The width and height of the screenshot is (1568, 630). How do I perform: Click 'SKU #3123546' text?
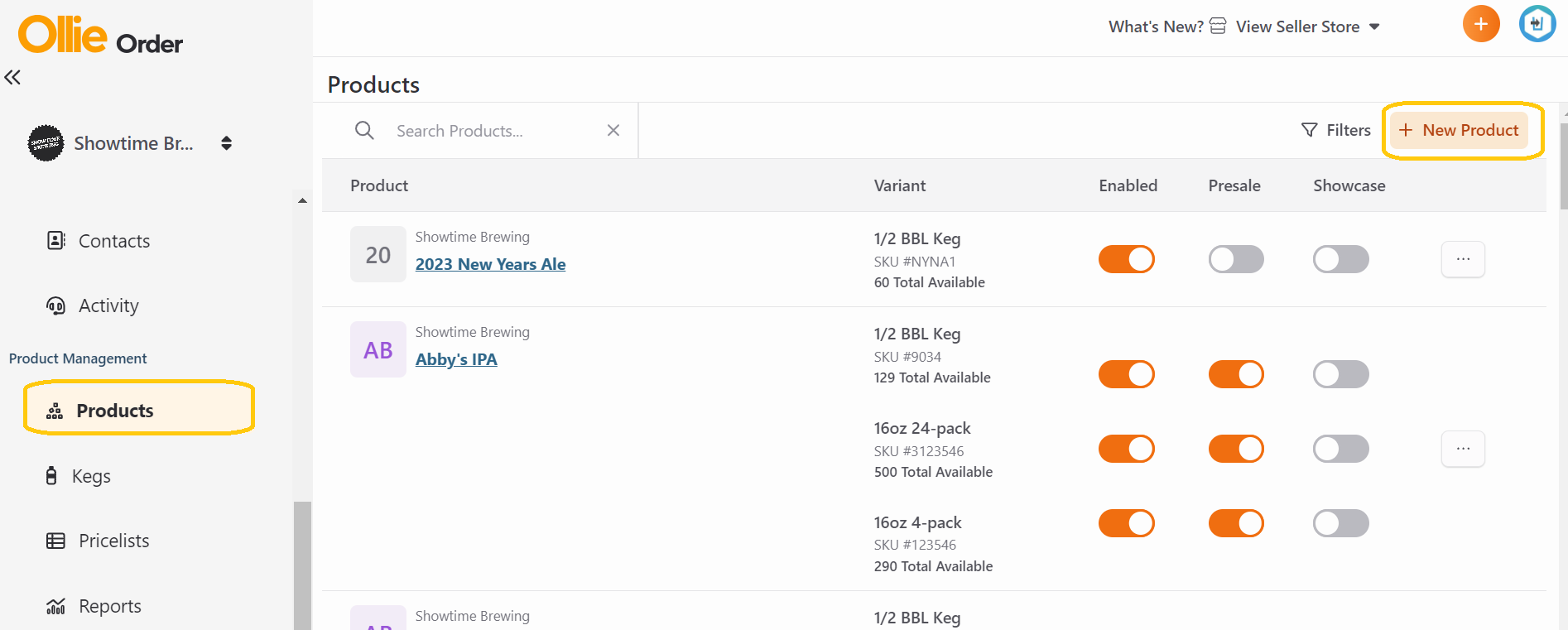point(919,451)
